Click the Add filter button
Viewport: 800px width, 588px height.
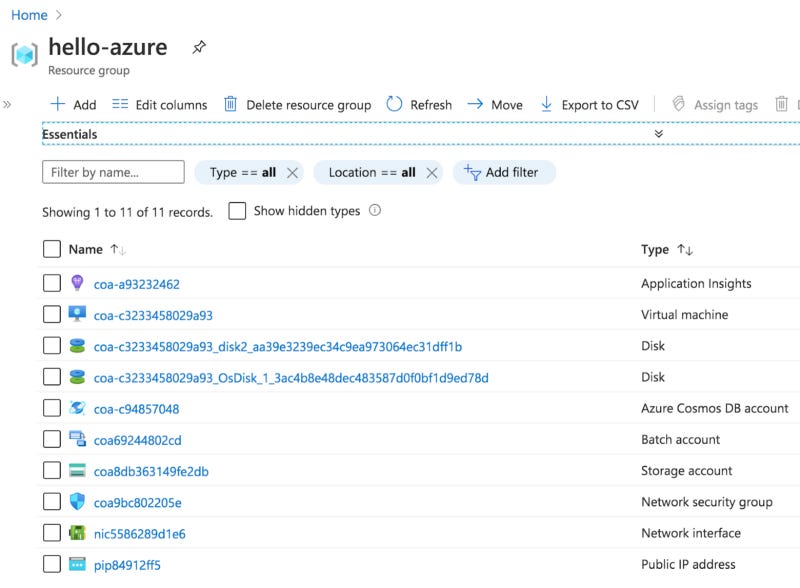pyautogui.click(x=504, y=173)
